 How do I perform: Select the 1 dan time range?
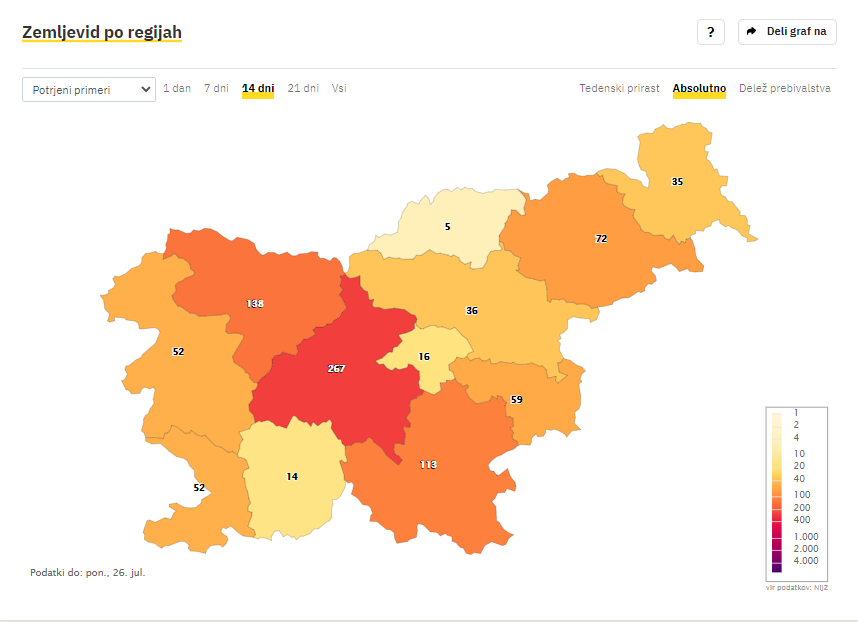click(177, 88)
